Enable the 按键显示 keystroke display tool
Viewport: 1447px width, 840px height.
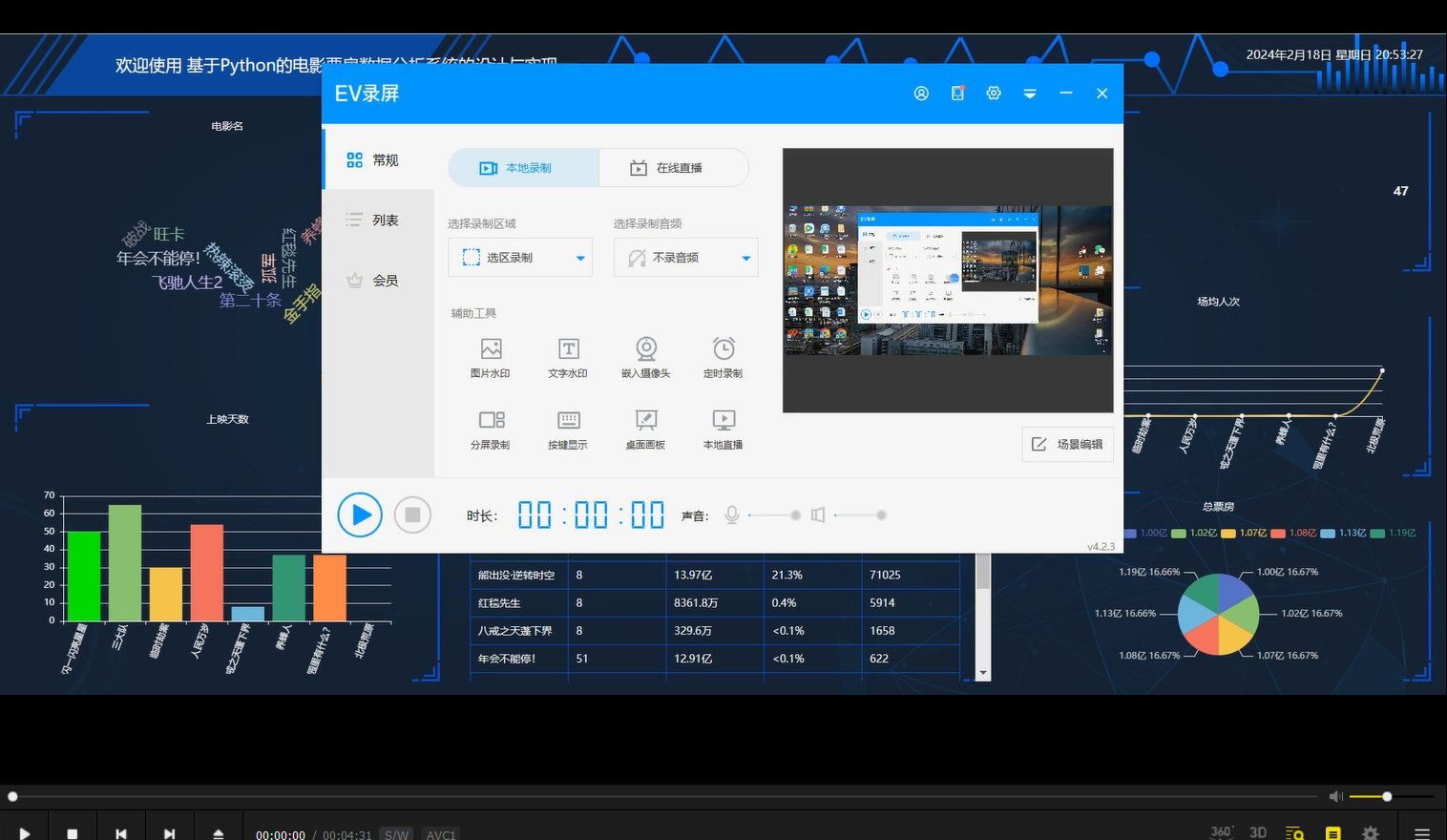(x=568, y=429)
